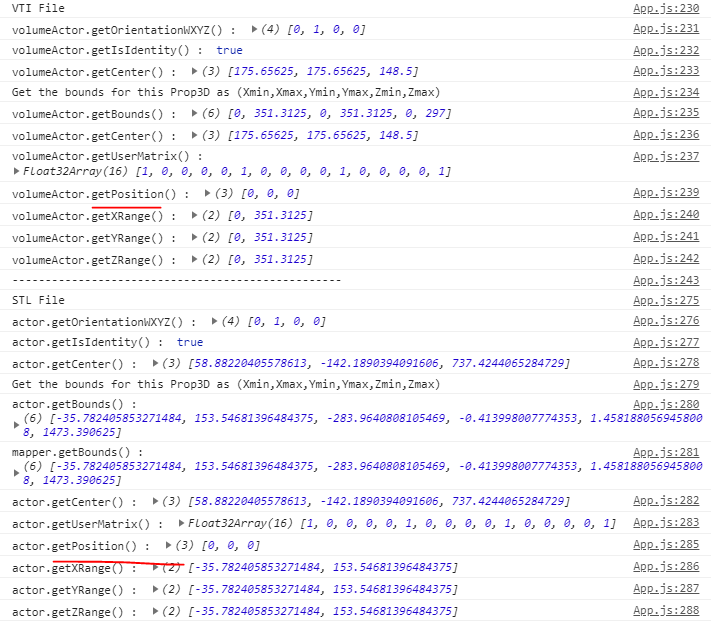711x627 pixels.
Task: Select 'true' value of volumeActor.getIsIdentity()
Action: pyautogui.click(x=229, y=50)
